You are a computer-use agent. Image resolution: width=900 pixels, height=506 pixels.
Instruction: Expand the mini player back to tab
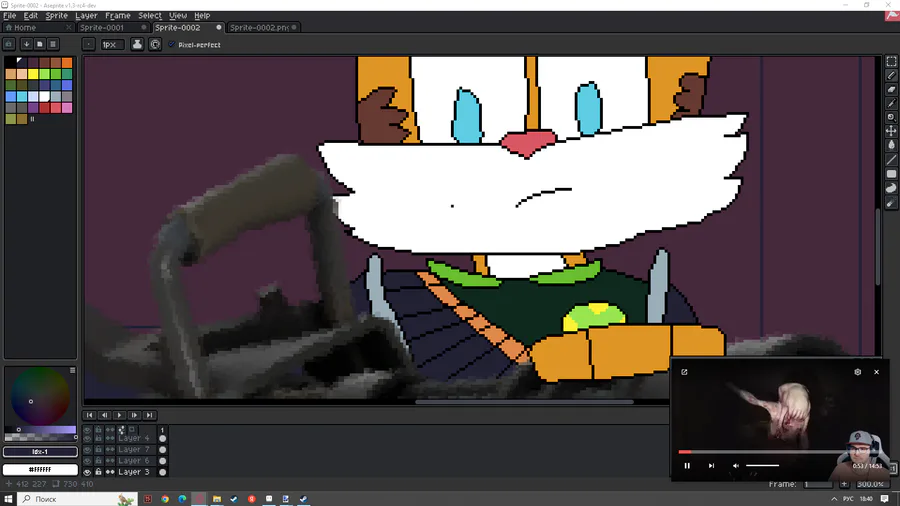[684, 372]
